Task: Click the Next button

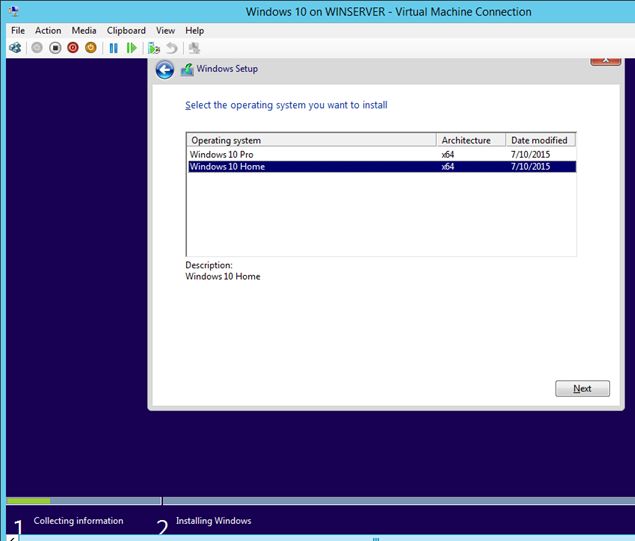Action: click(x=582, y=388)
